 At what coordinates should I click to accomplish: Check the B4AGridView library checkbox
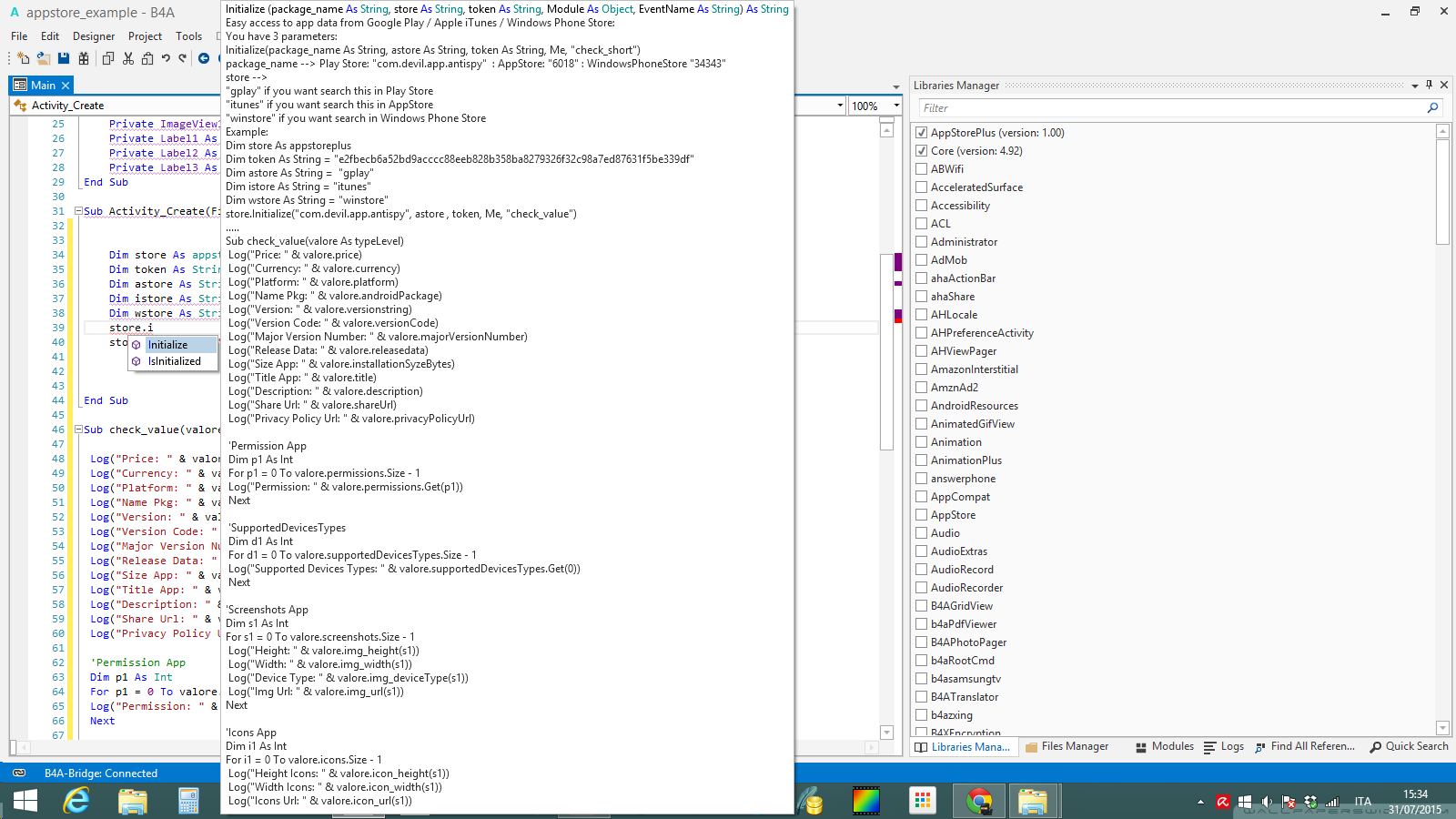tap(922, 605)
